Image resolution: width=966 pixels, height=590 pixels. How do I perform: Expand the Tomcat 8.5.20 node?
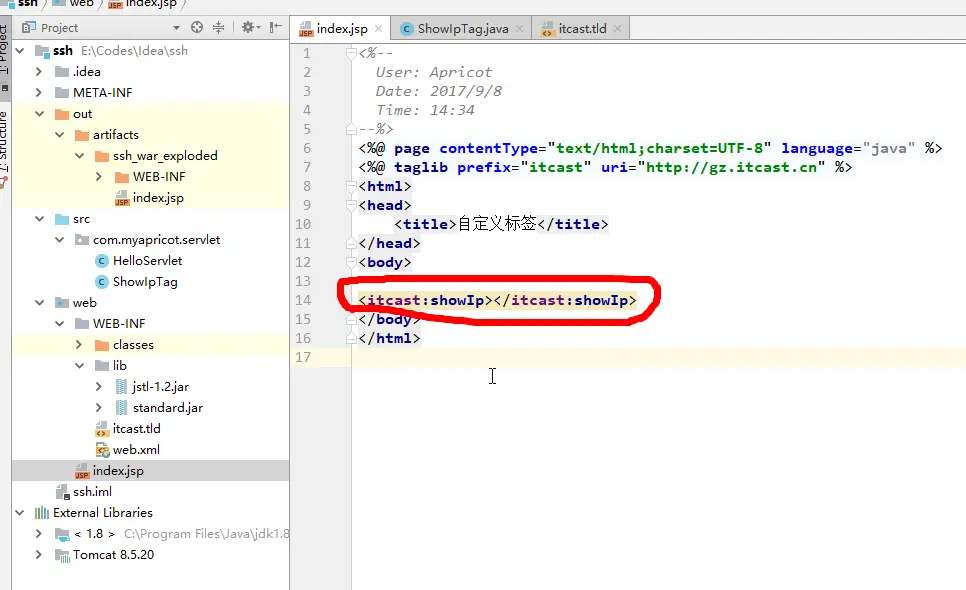pos(39,554)
